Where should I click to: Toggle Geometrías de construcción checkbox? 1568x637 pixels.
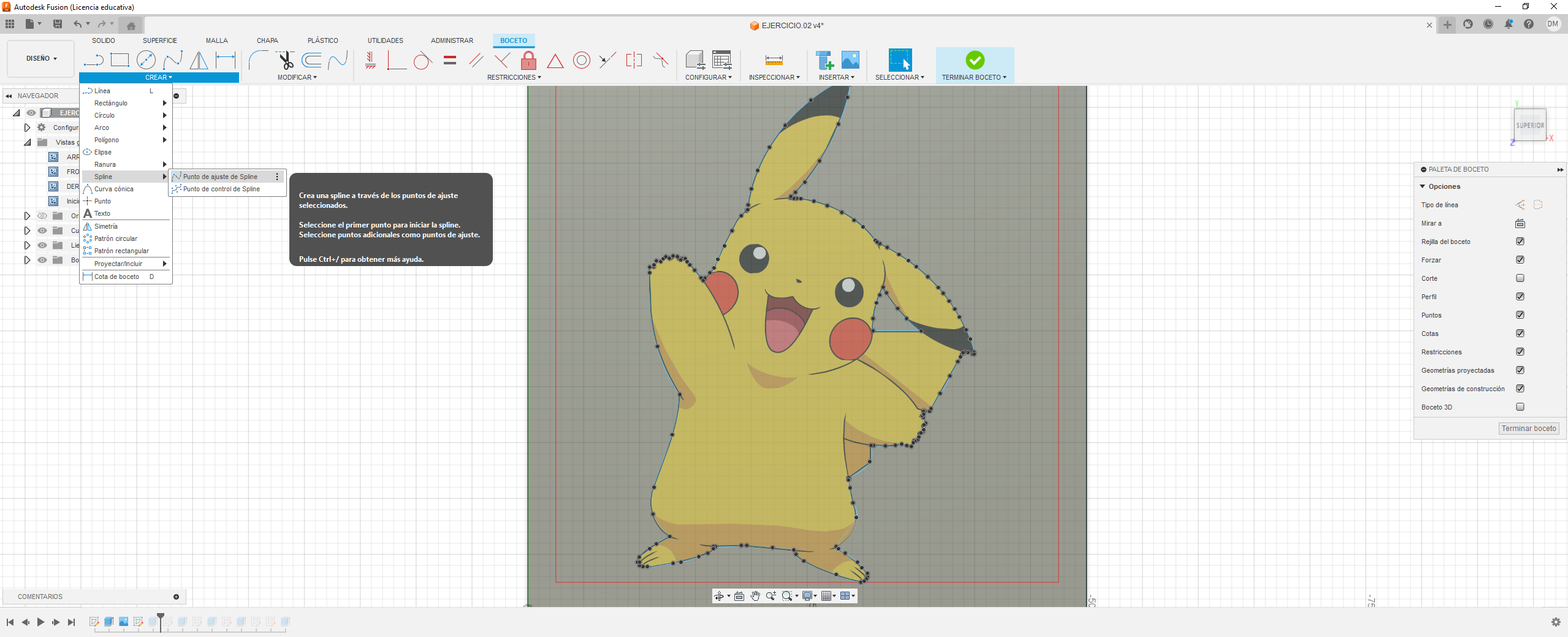coord(1520,389)
